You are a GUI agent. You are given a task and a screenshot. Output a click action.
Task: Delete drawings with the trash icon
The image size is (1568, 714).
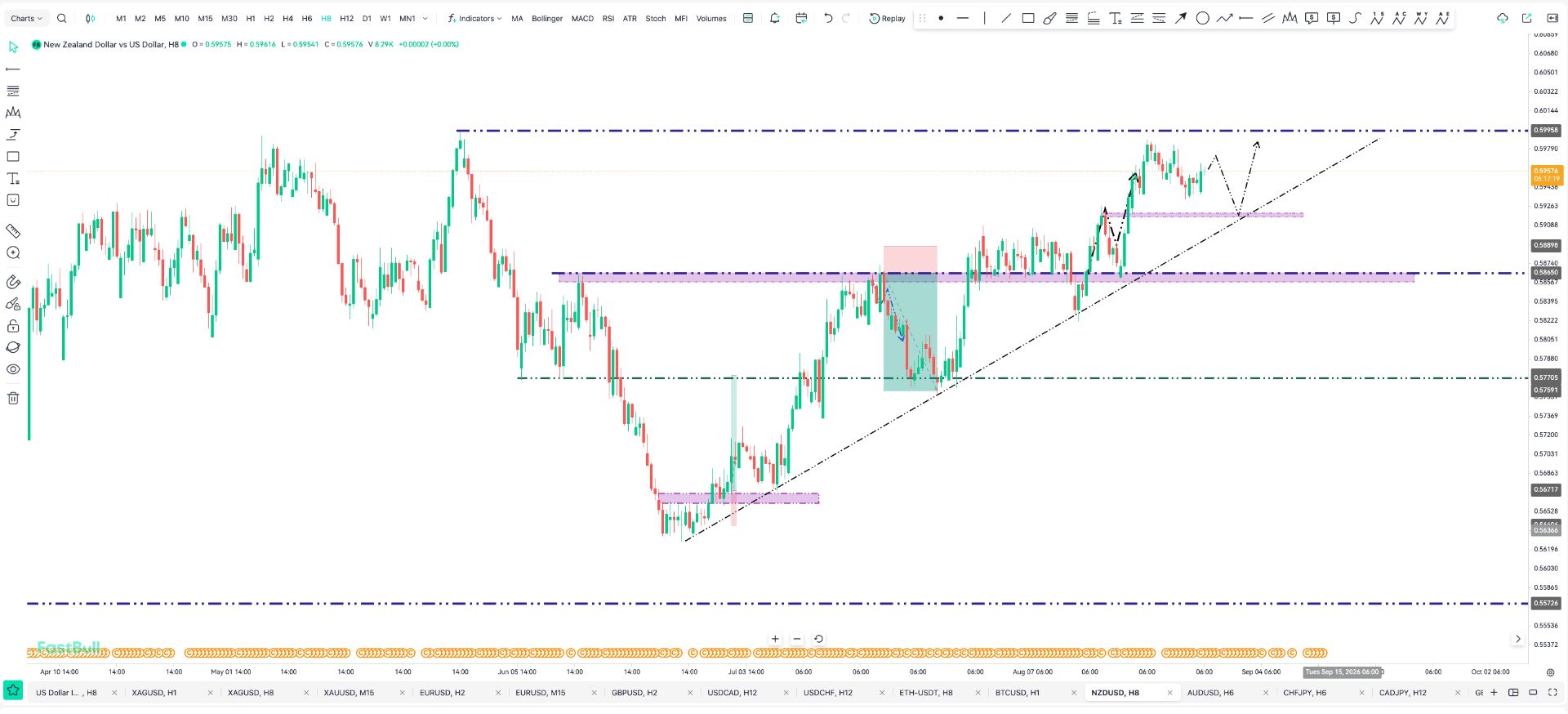[x=13, y=399]
